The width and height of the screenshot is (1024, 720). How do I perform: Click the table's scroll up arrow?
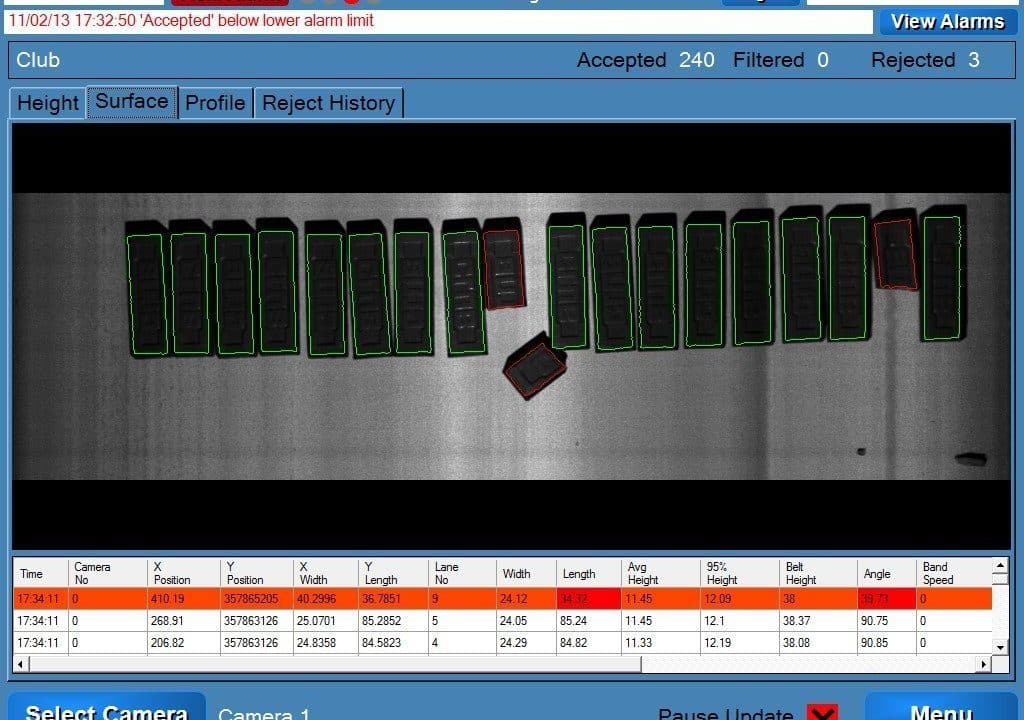point(1000,567)
